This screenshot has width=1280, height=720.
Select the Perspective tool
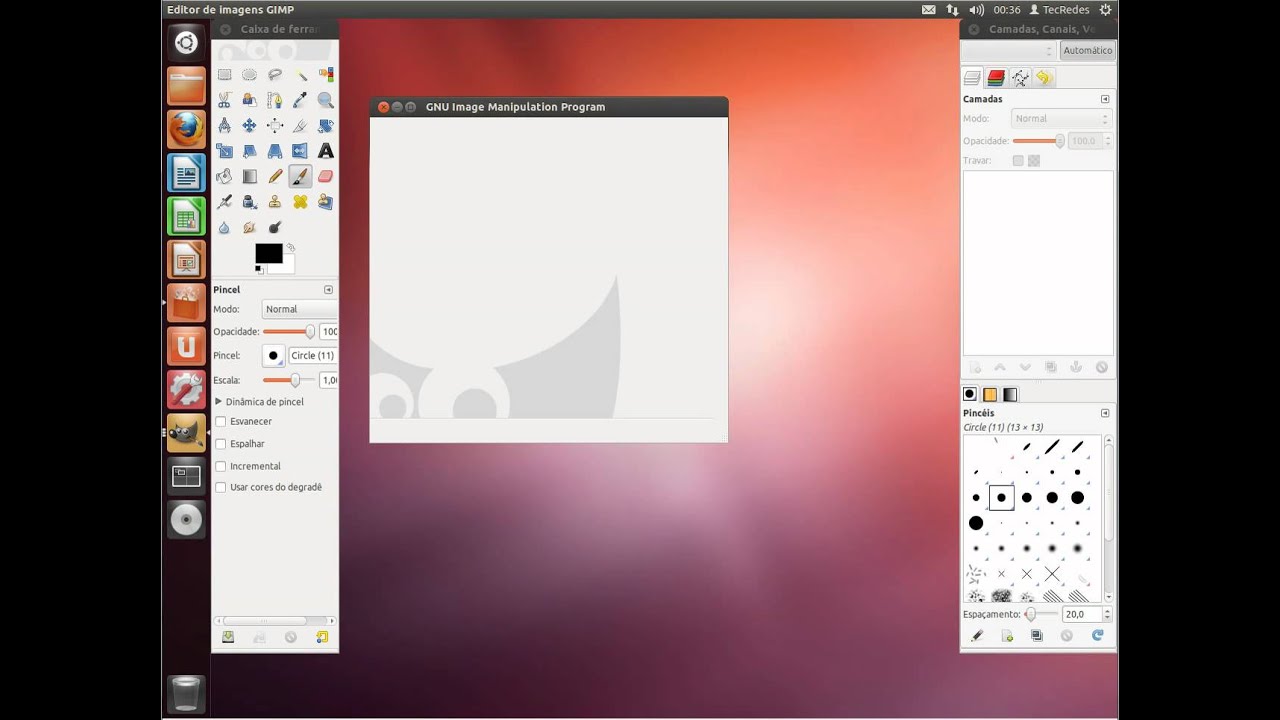[x=275, y=151]
